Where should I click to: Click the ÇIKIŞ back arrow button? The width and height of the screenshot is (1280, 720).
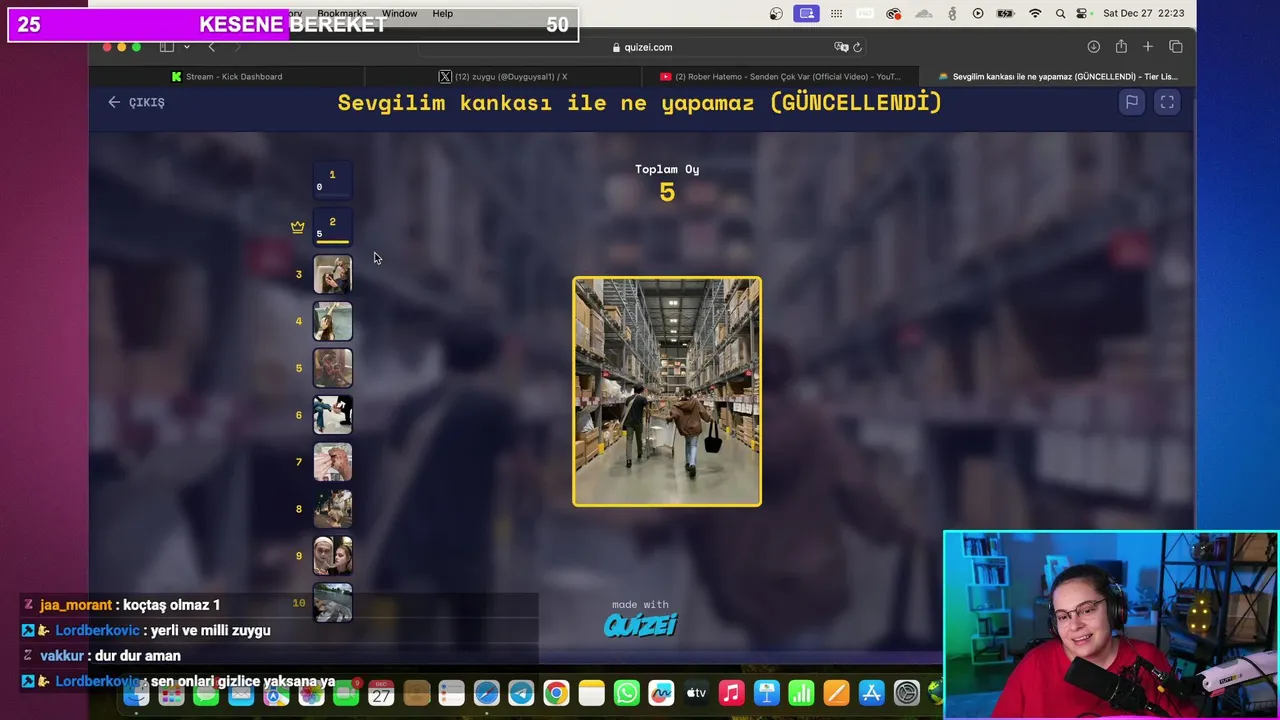point(136,102)
